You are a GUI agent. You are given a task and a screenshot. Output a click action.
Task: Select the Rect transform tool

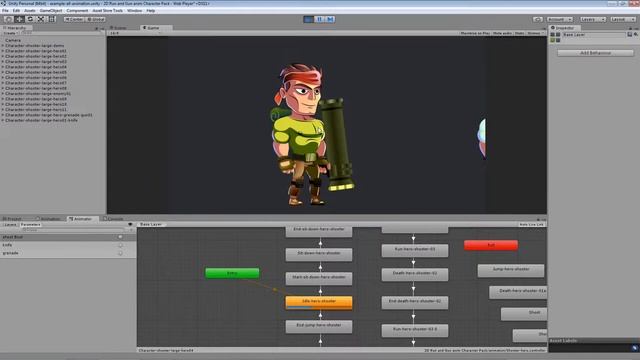coord(52,19)
